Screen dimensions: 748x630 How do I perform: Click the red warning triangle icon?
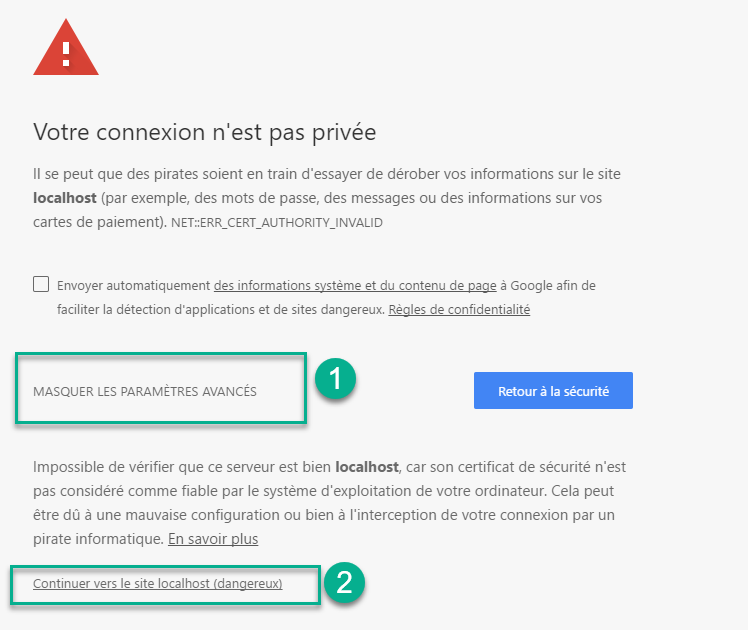pyautogui.click(x=66, y=48)
